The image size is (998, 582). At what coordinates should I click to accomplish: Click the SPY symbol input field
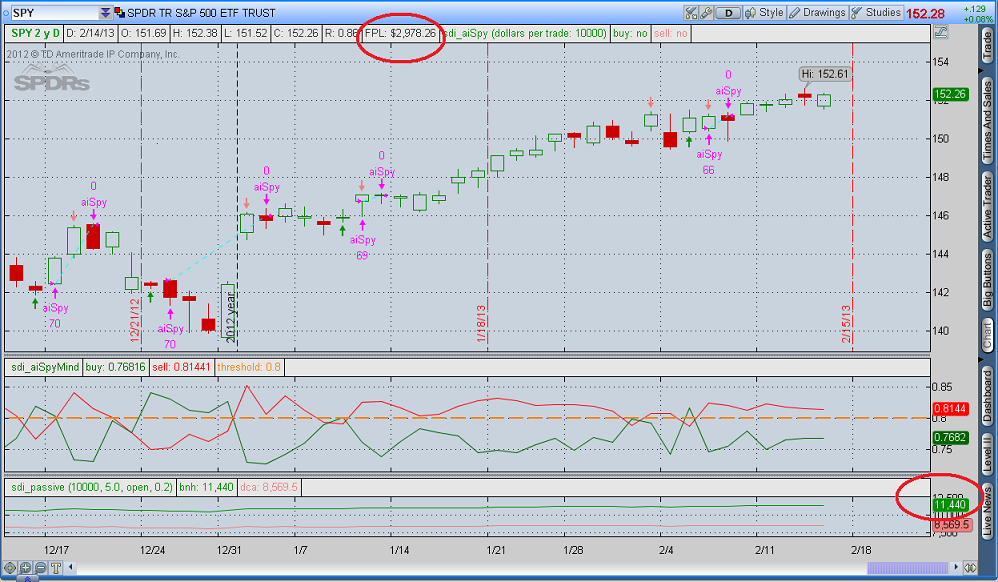tap(55, 13)
